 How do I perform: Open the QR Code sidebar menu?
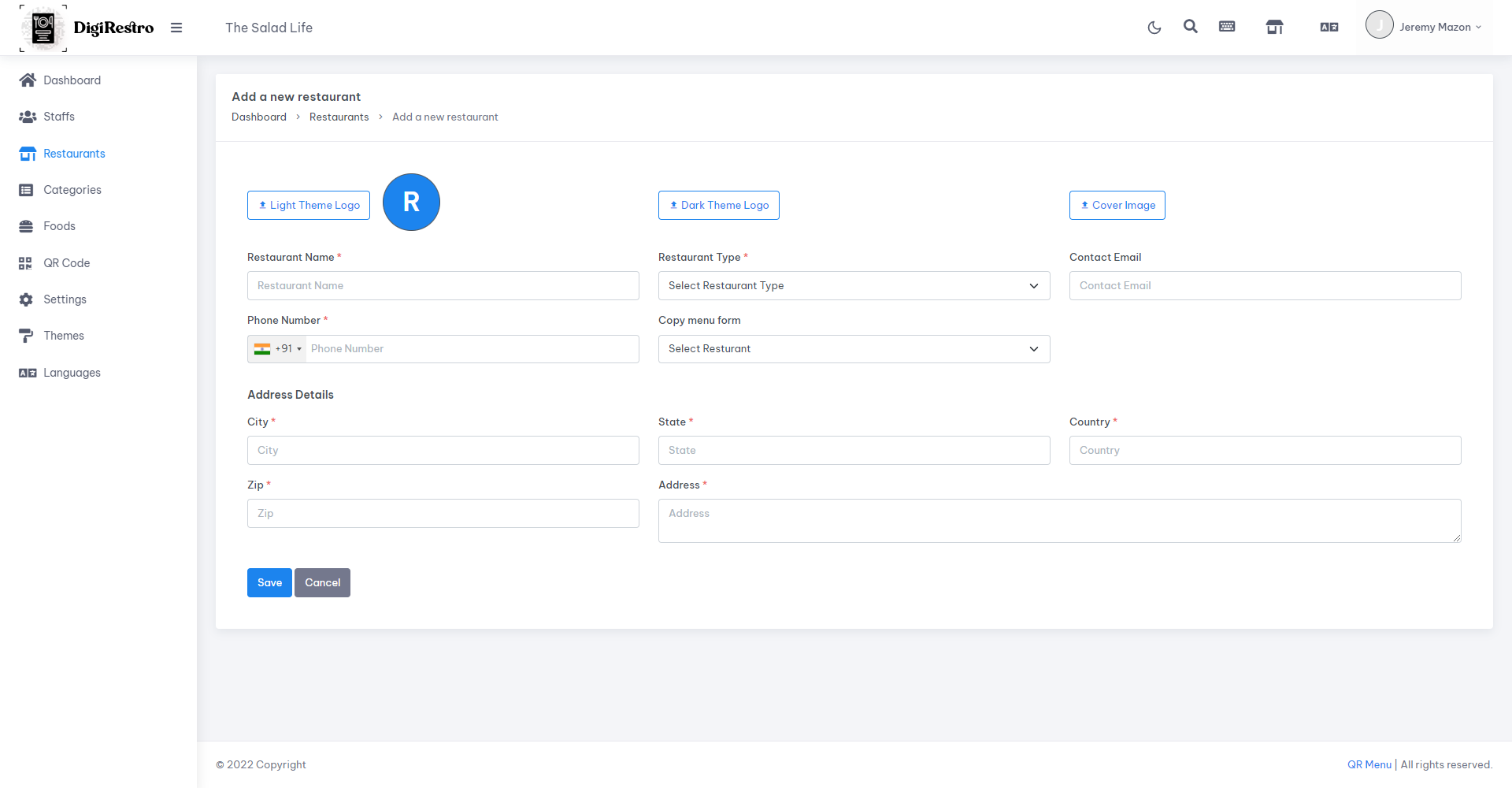coord(66,263)
